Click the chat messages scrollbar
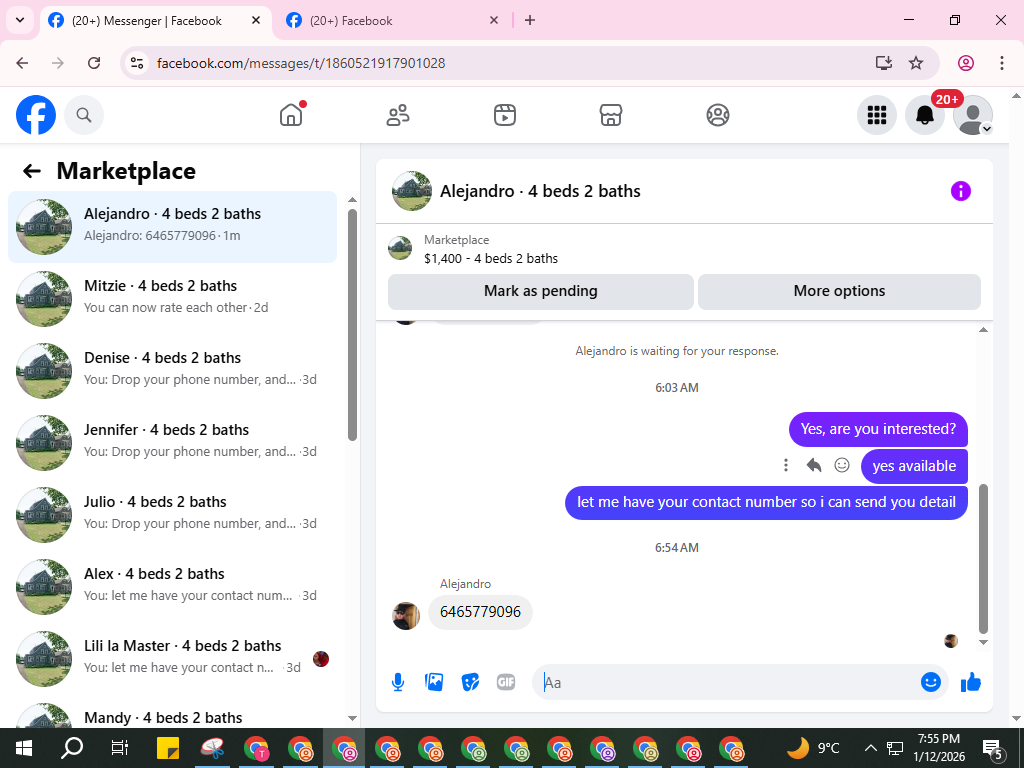This screenshot has height=768, width=1024. pyautogui.click(x=983, y=559)
